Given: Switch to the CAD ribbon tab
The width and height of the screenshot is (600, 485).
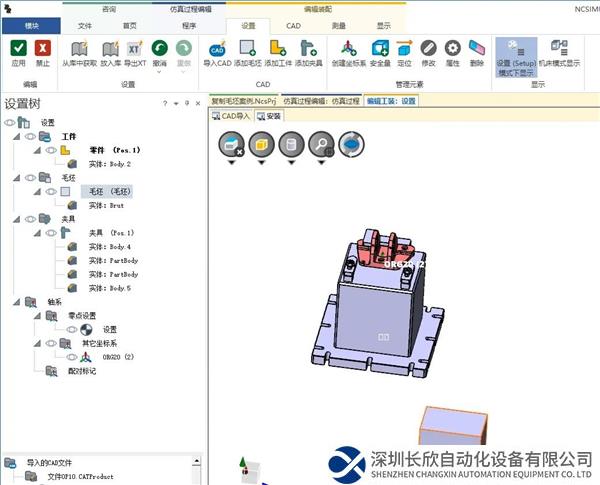Looking at the screenshot, I should point(293,26).
